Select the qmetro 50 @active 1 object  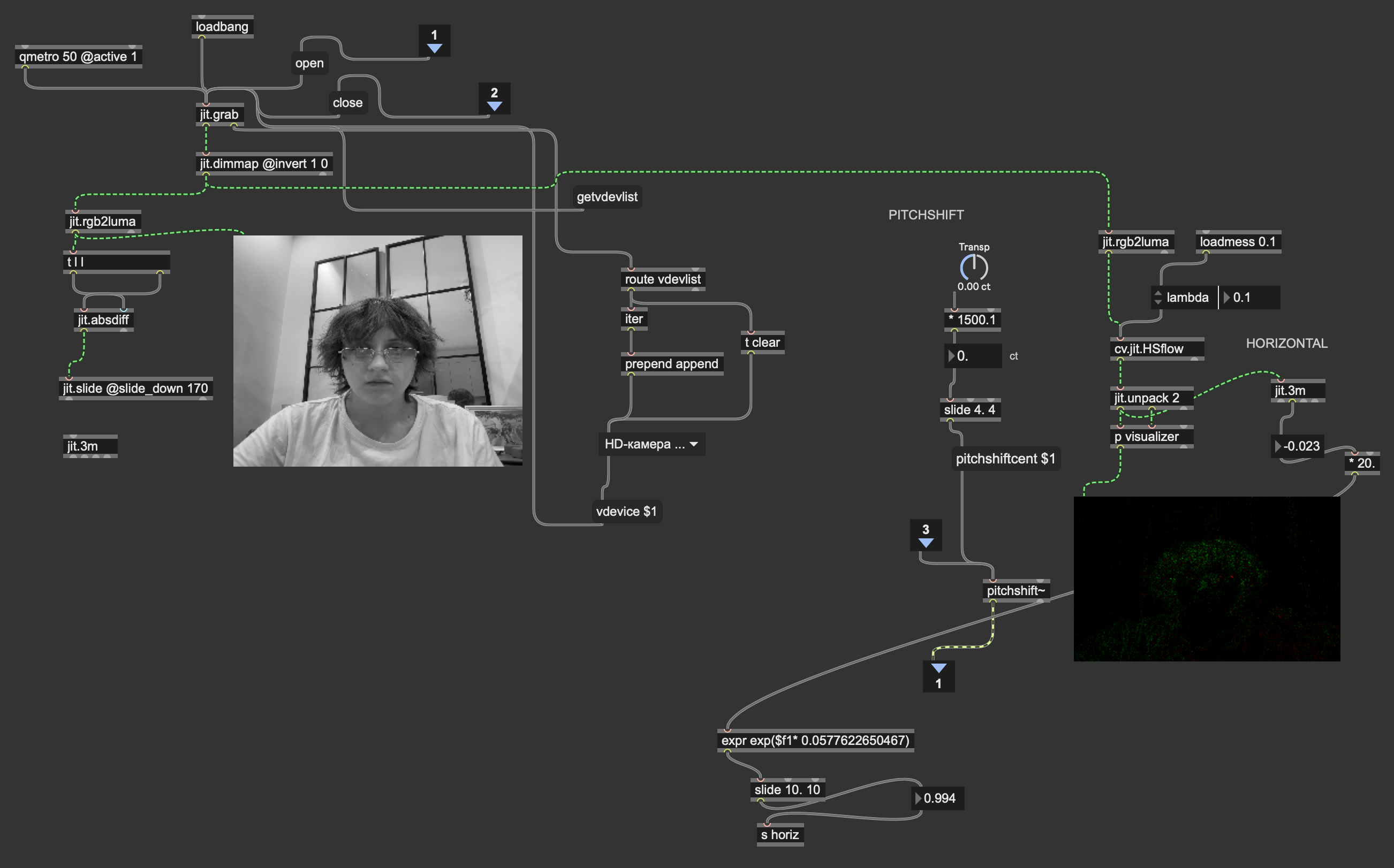pyautogui.click(x=78, y=56)
